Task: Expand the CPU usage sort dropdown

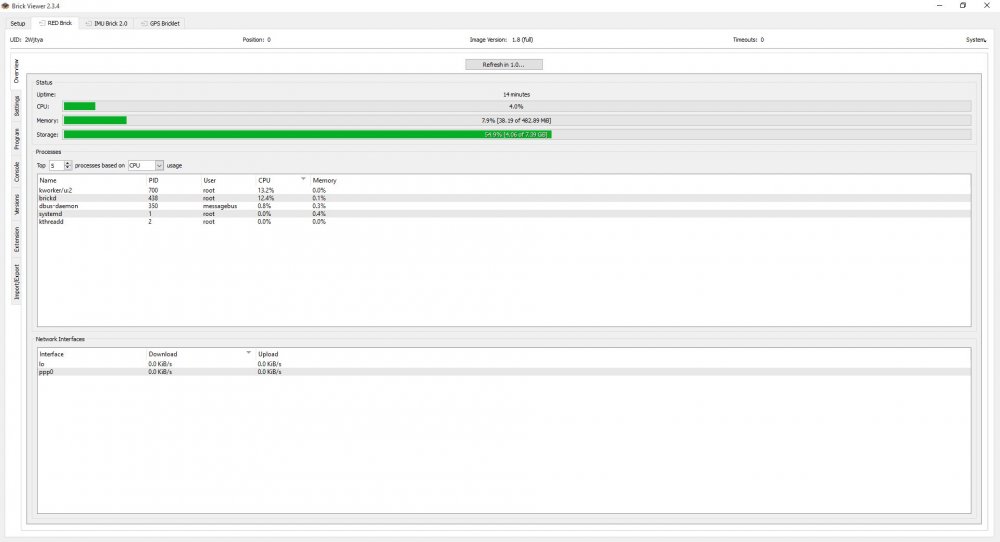Action: pyautogui.click(x=158, y=165)
